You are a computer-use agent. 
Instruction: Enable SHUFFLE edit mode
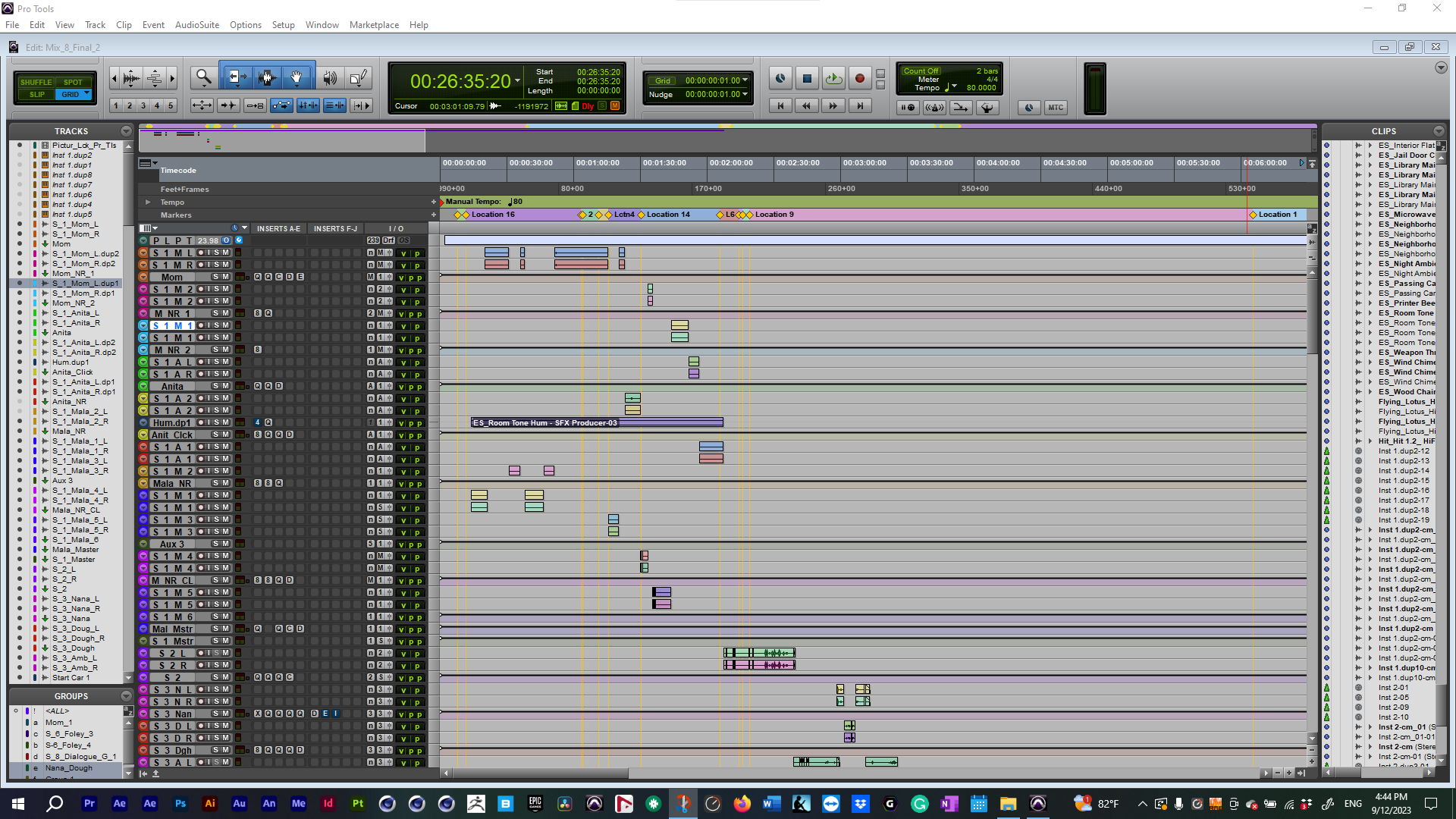[36, 82]
